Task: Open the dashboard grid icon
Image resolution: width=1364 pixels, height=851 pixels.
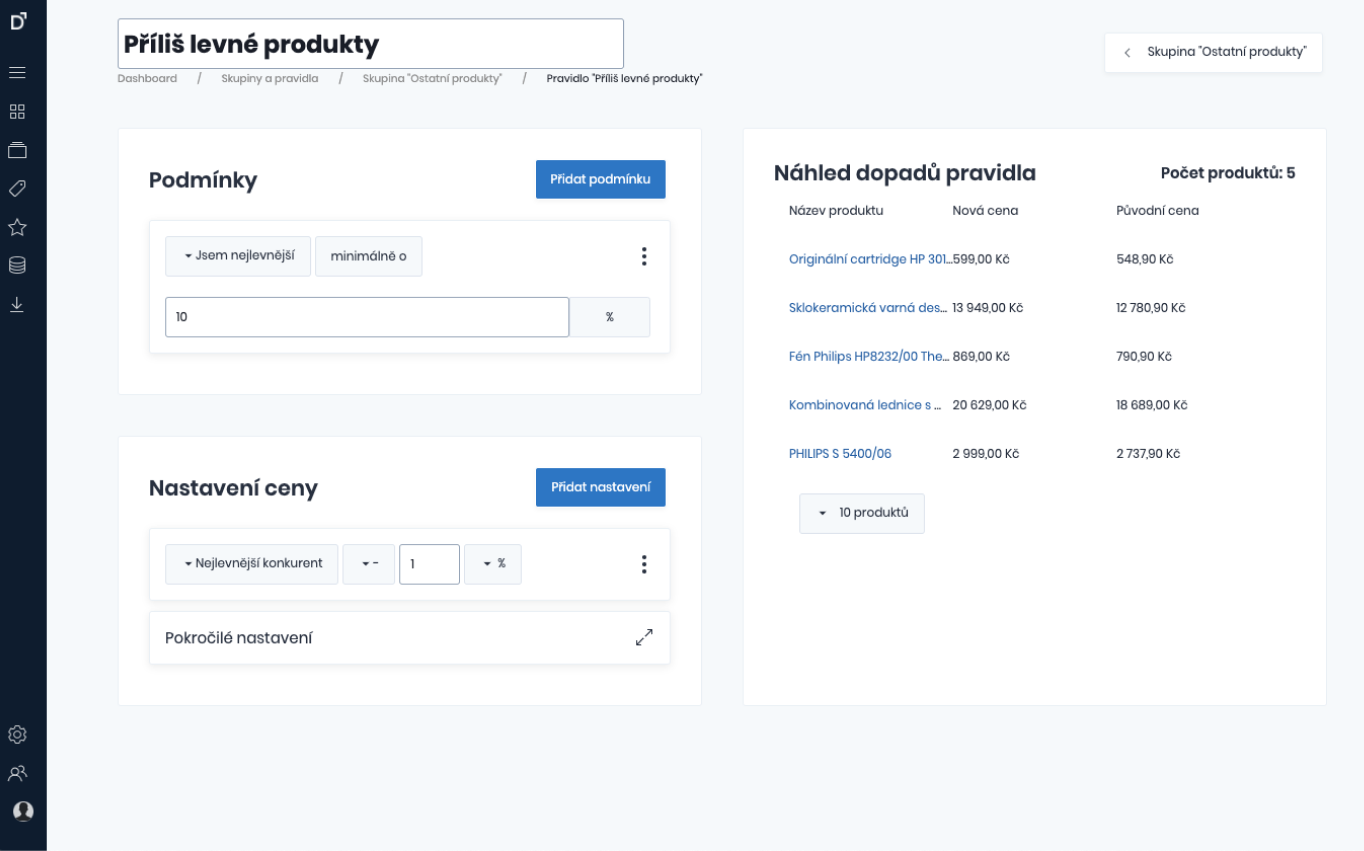Action: coord(17,112)
